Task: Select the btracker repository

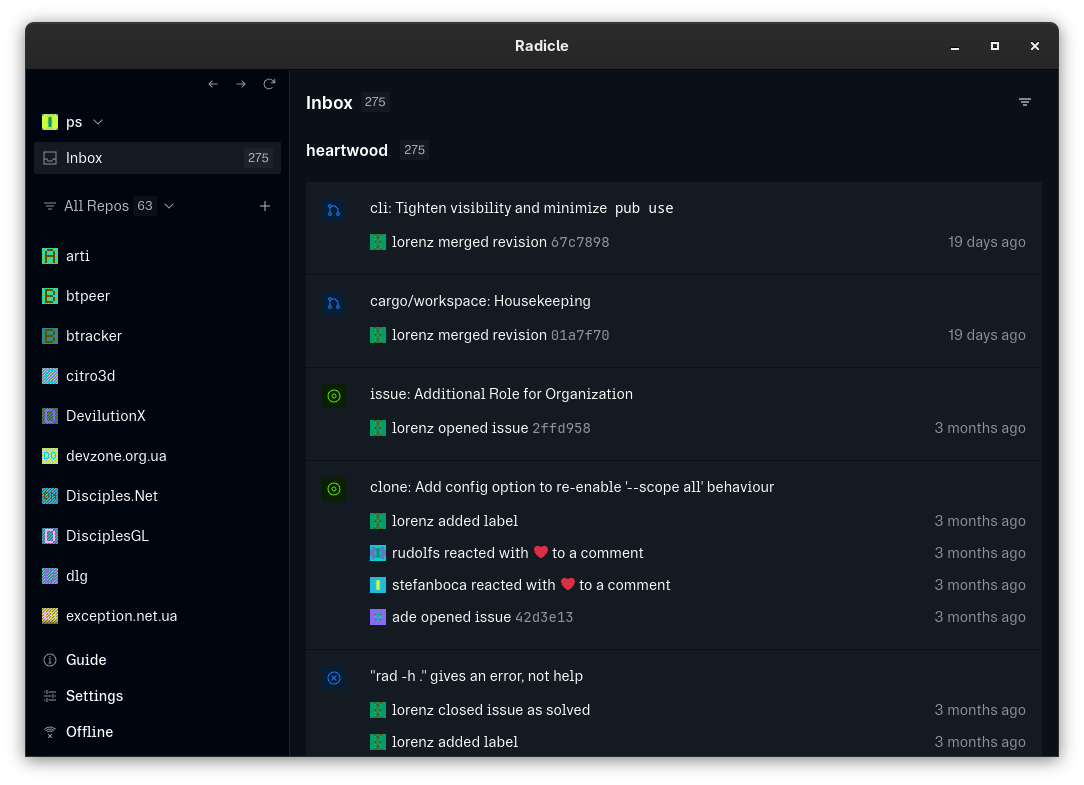Action: click(158, 336)
